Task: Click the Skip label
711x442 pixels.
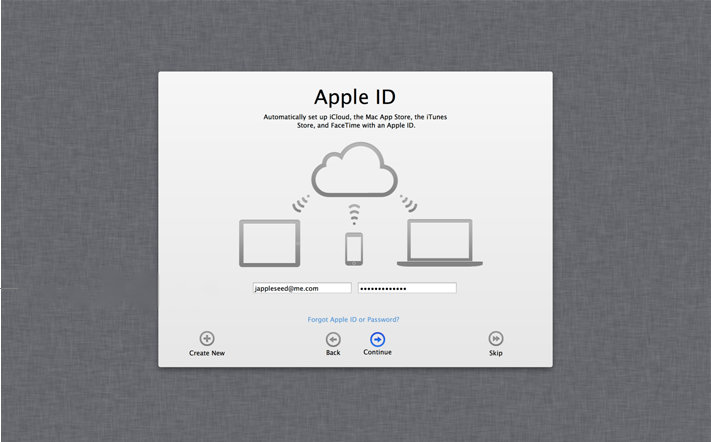Action: [496, 353]
